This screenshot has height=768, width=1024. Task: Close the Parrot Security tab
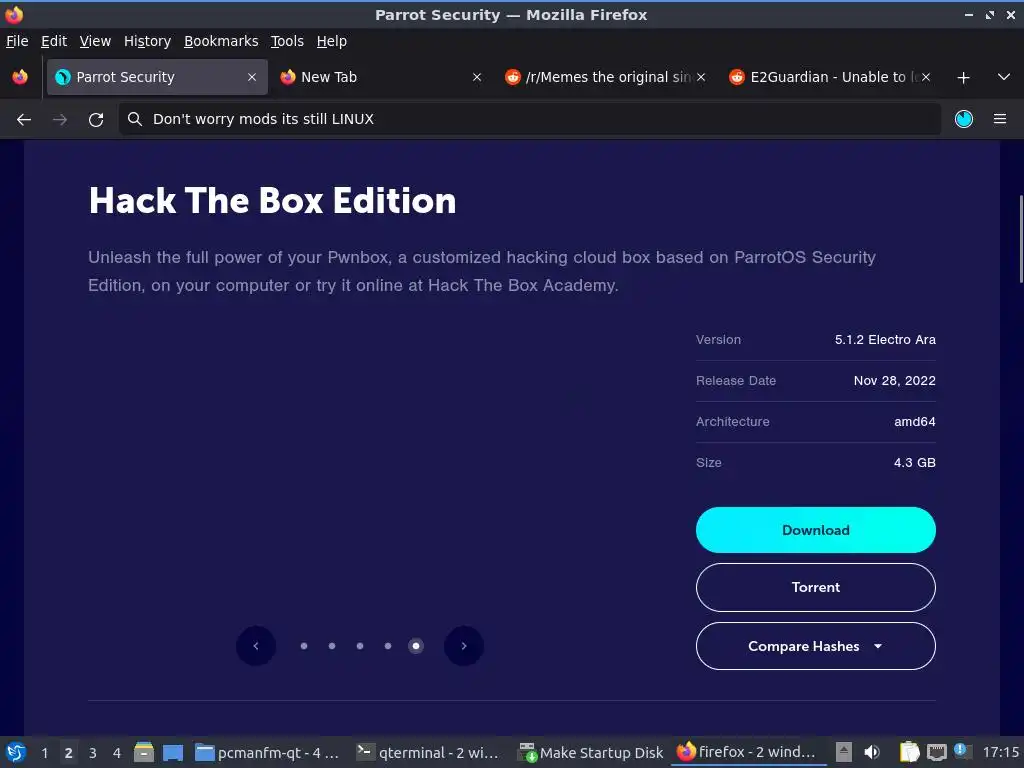pyautogui.click(x=251, y=77)
